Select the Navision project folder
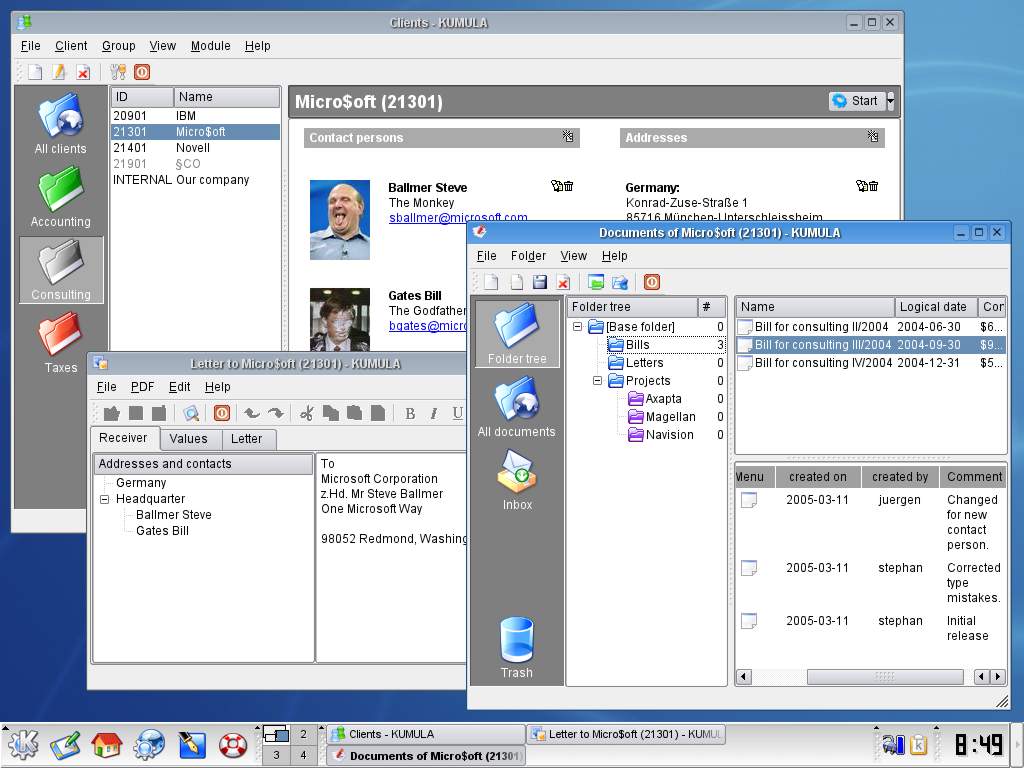The image size is (1024, 768). [669, 434]
